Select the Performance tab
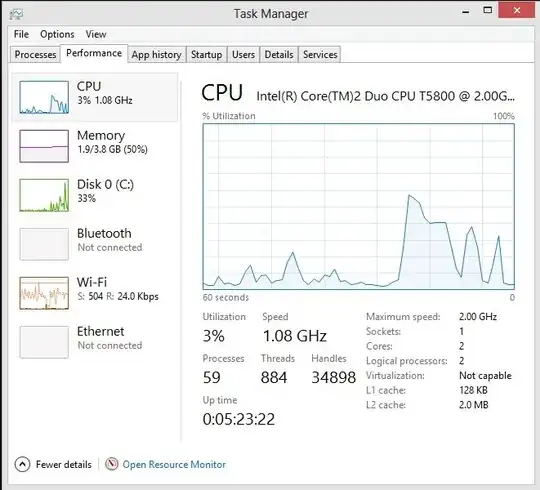 pyautogui.click(x=94, y=53)
